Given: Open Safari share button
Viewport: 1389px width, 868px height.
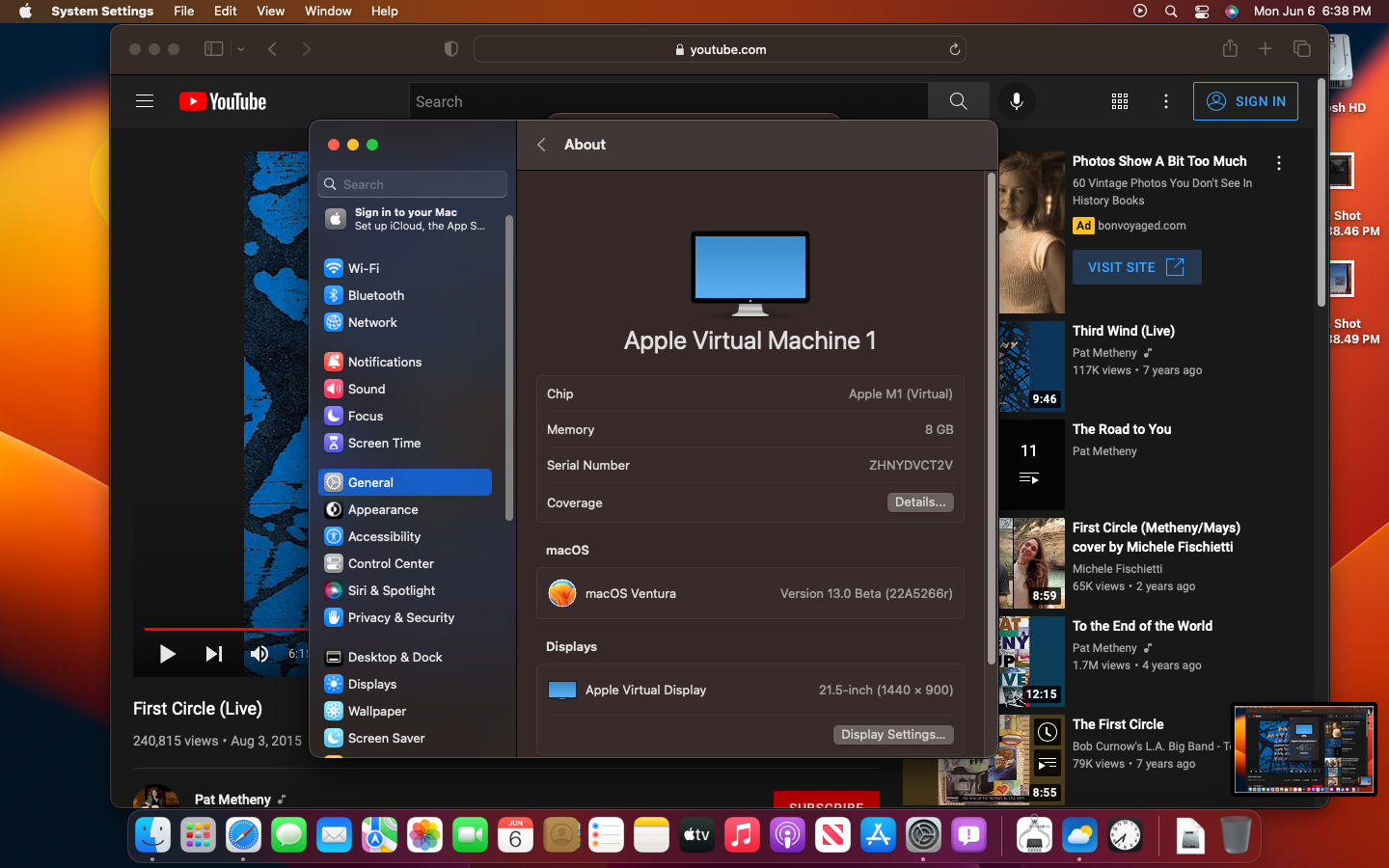Looking at the screenshot, I should [1230, 48].
